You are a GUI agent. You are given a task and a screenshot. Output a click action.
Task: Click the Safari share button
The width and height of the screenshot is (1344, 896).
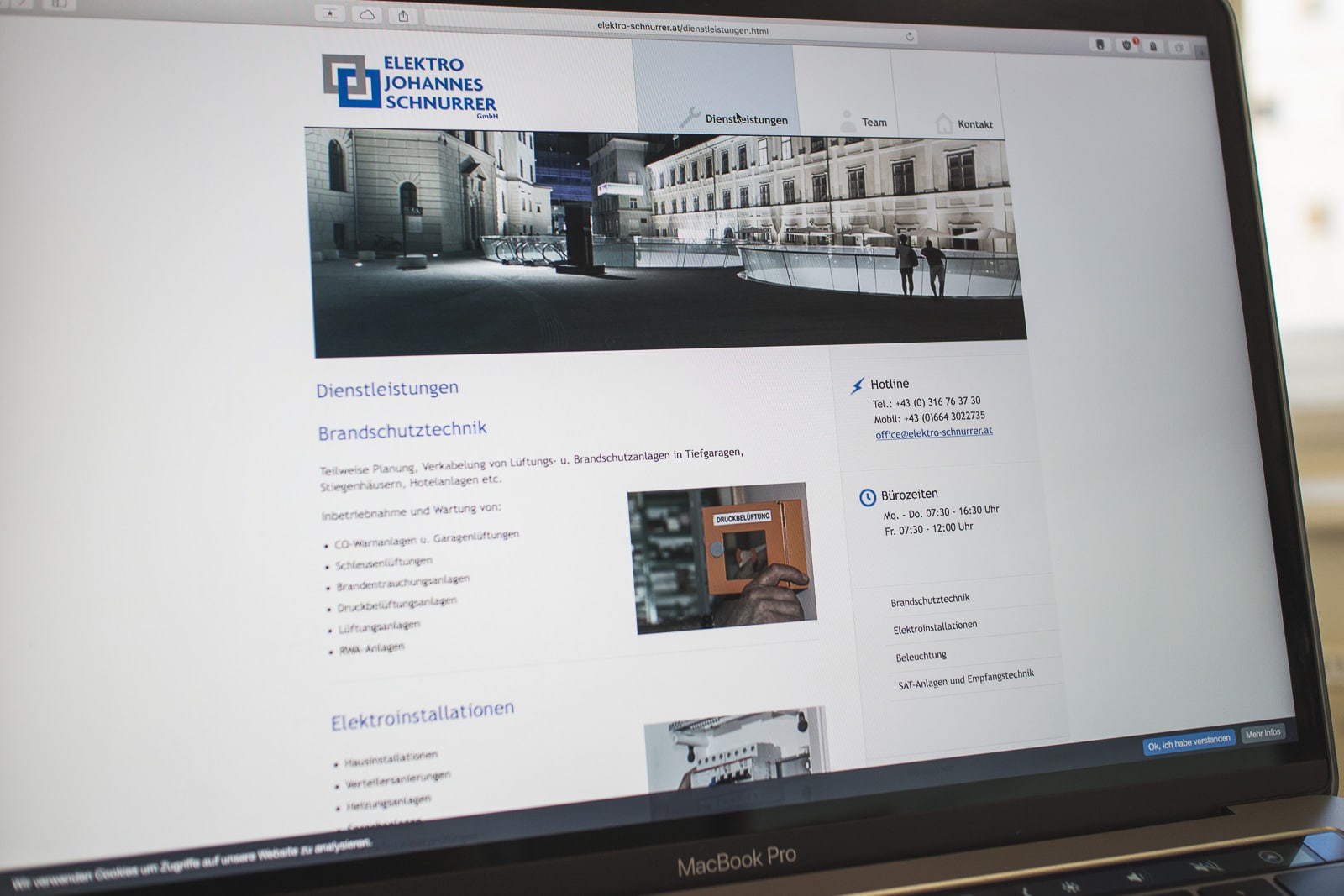403,16
